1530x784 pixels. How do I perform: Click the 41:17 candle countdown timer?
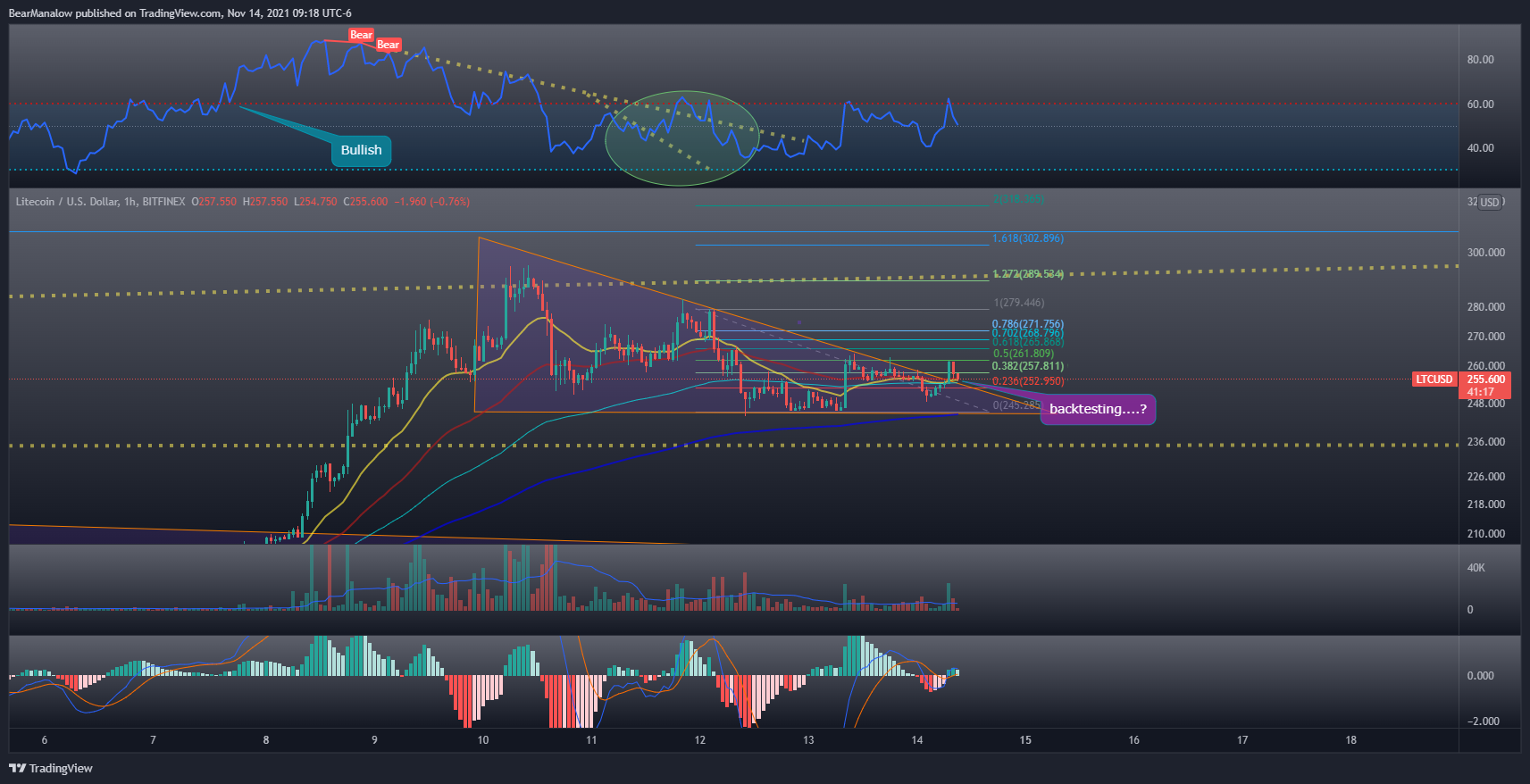pyautogui.click(x=1480, y=392)
